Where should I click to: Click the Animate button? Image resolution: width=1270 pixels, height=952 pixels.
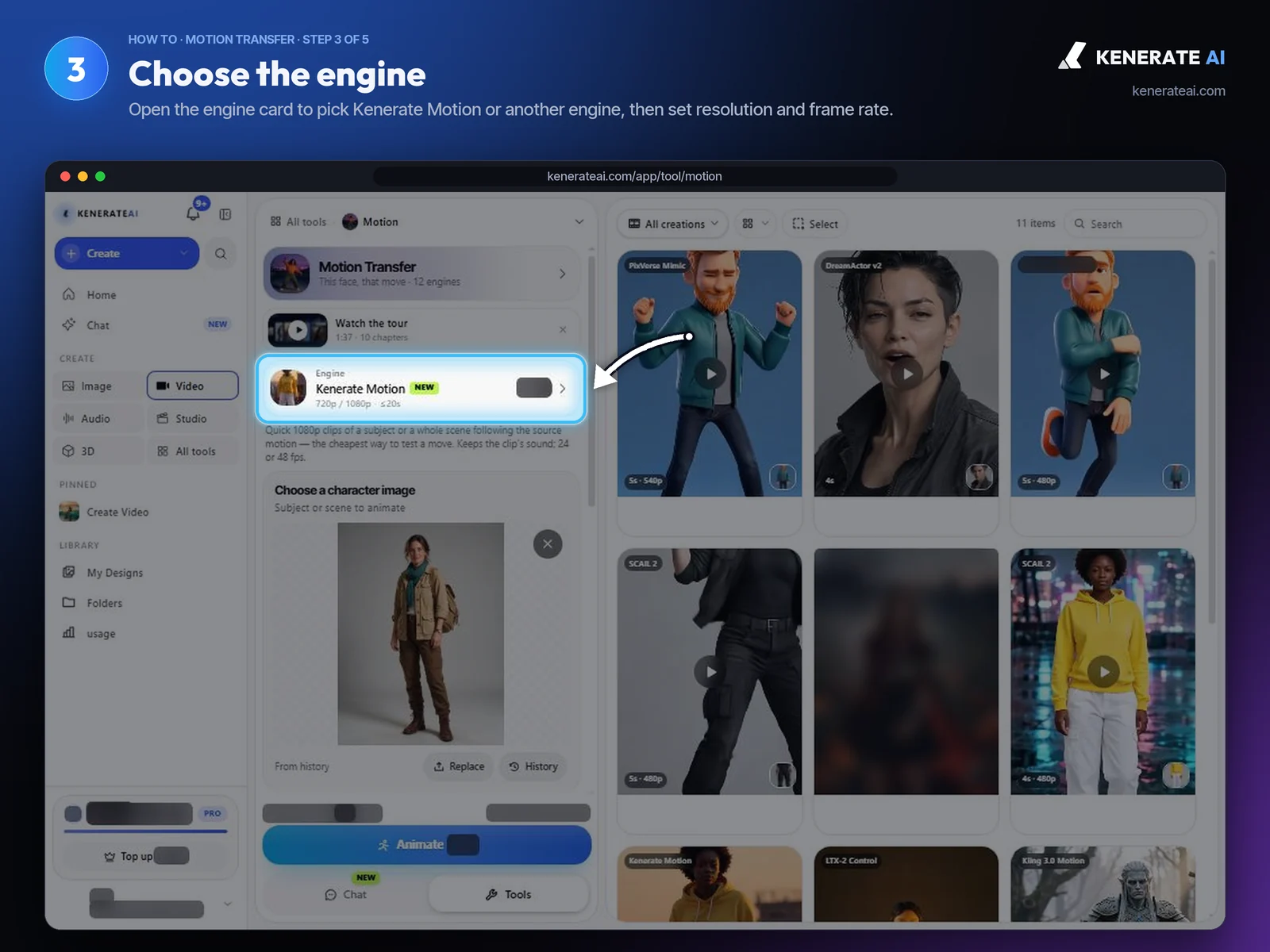click(427, 845)
